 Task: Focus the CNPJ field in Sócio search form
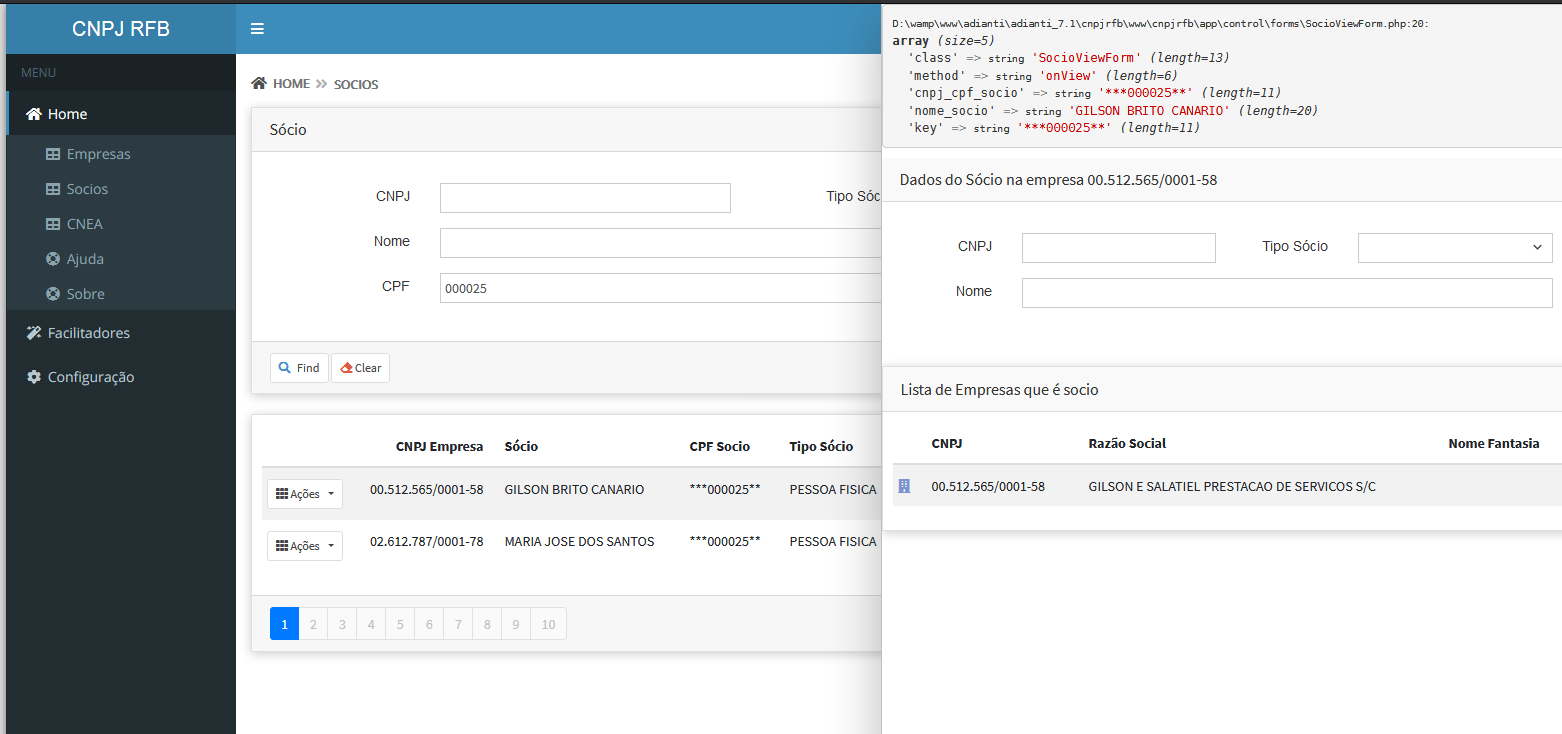pyautogui.click(x=585, y=198)
